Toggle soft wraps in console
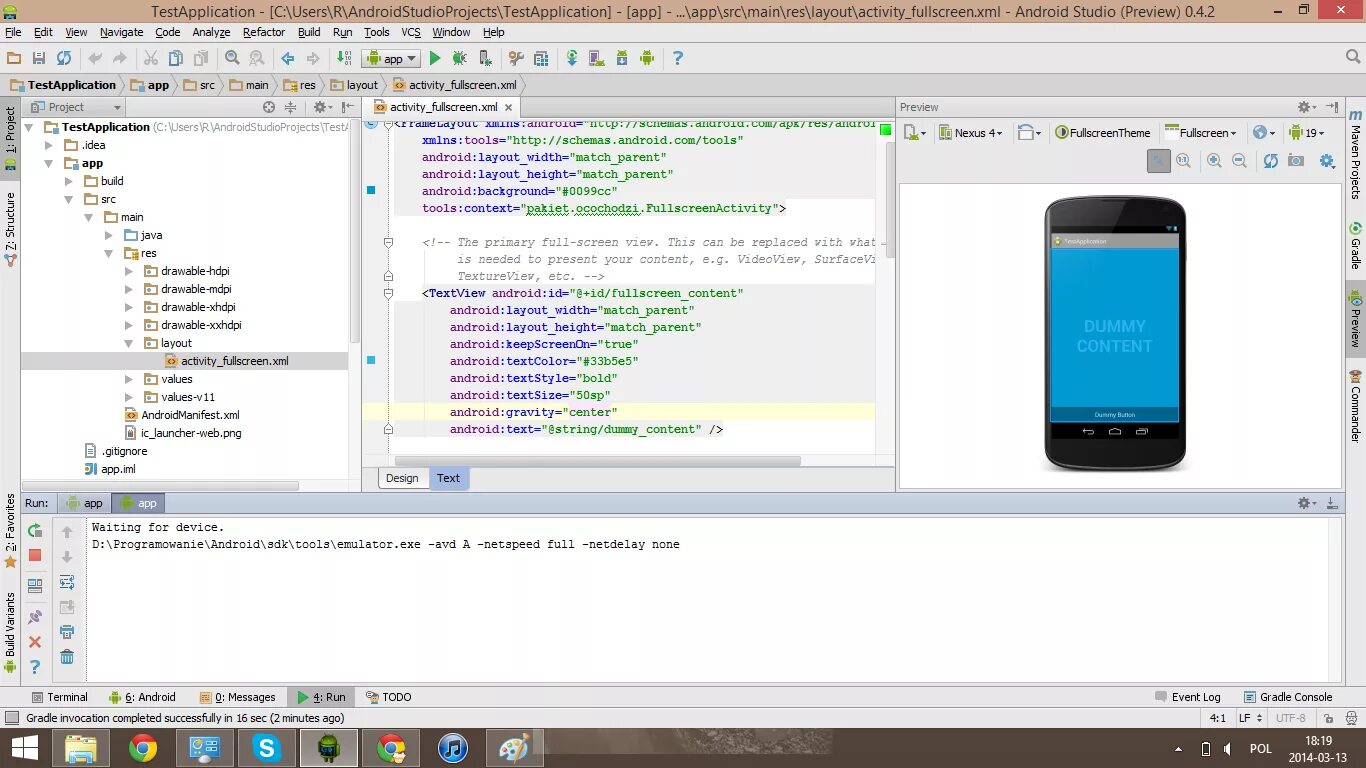This screenshot has height=768, width=1366. (x=67, y=582)
